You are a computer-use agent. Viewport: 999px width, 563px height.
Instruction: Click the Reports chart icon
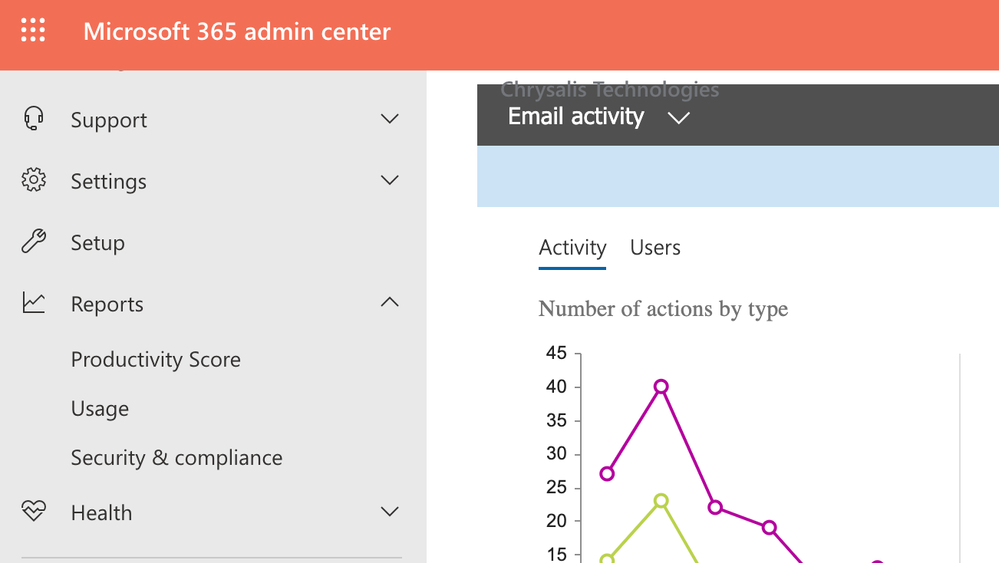coord(34,303)
